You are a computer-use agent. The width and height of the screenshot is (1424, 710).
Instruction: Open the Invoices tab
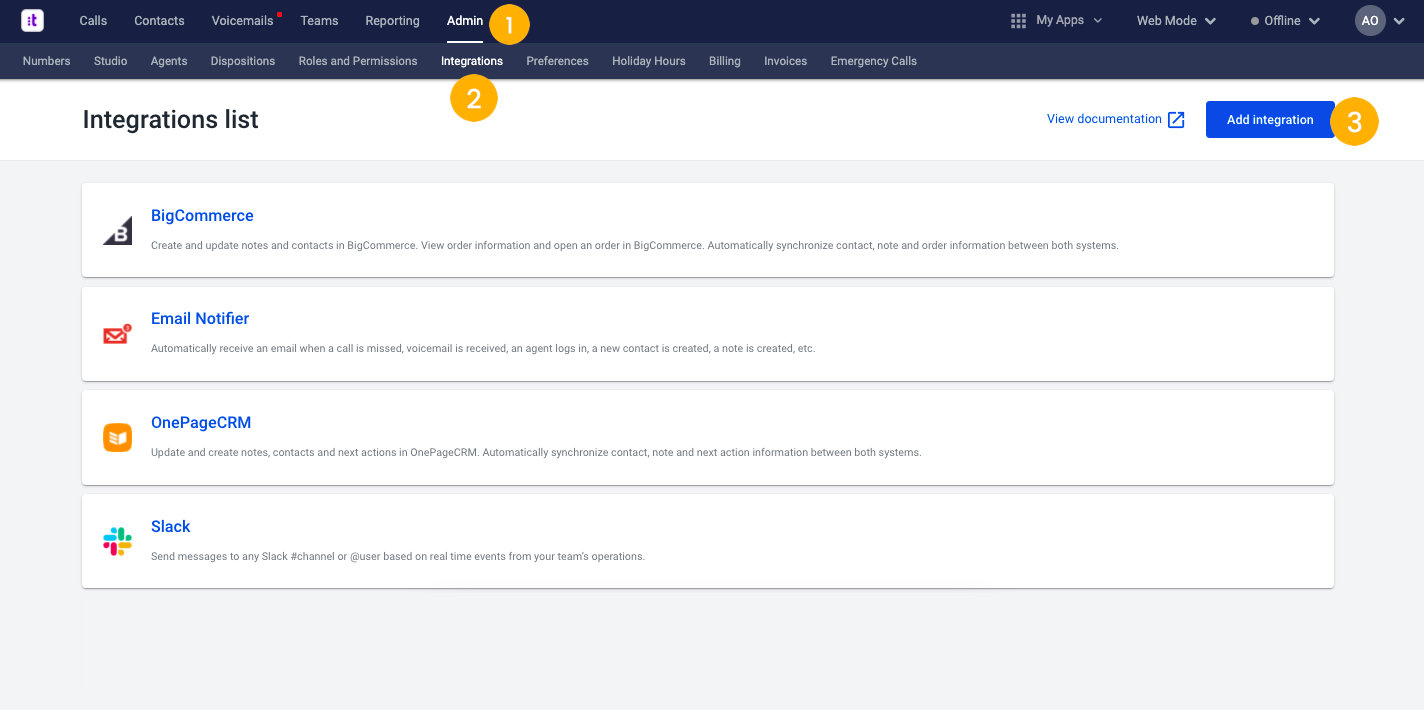(786, 61)
